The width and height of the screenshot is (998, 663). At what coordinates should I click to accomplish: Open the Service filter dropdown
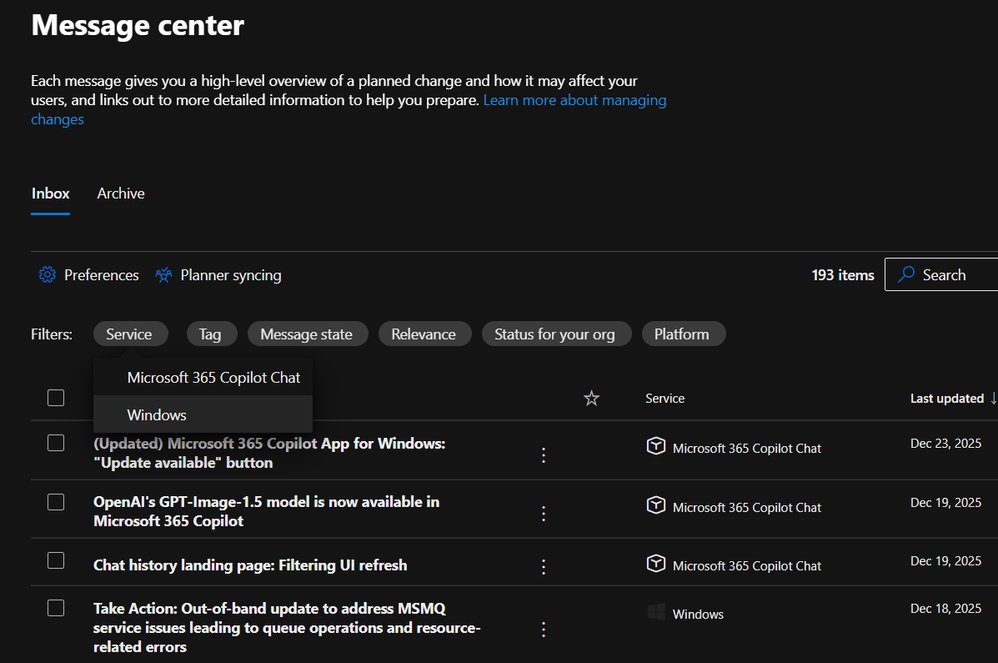130,334
